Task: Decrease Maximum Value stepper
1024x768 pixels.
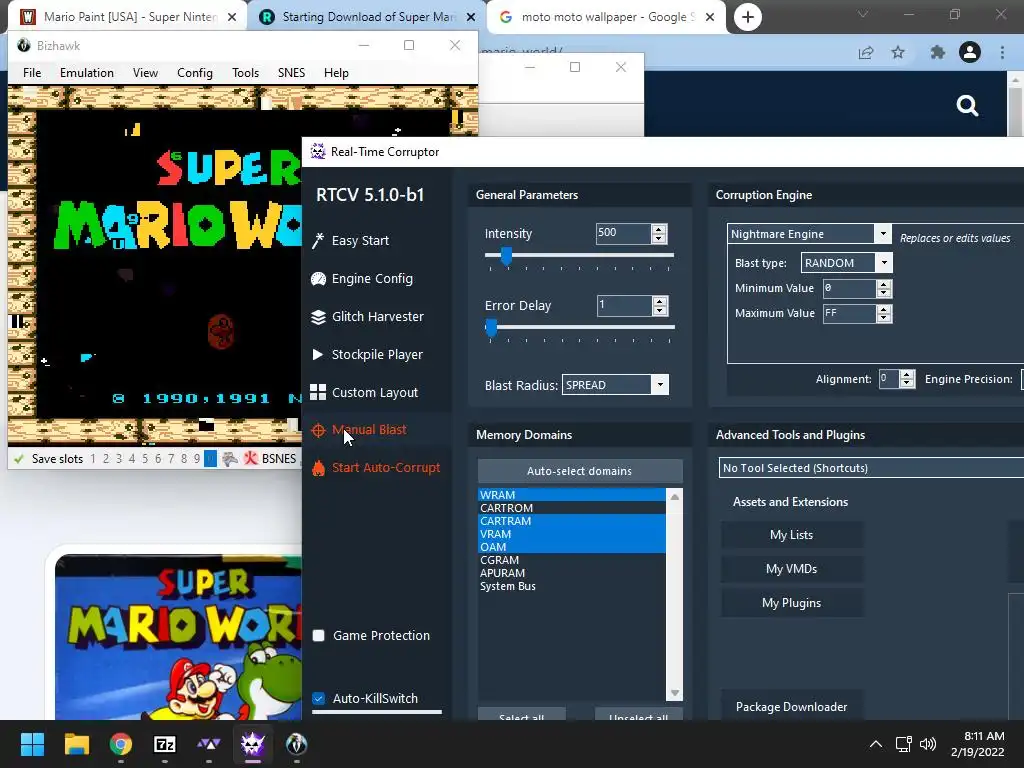Action: tap(884, 318)
